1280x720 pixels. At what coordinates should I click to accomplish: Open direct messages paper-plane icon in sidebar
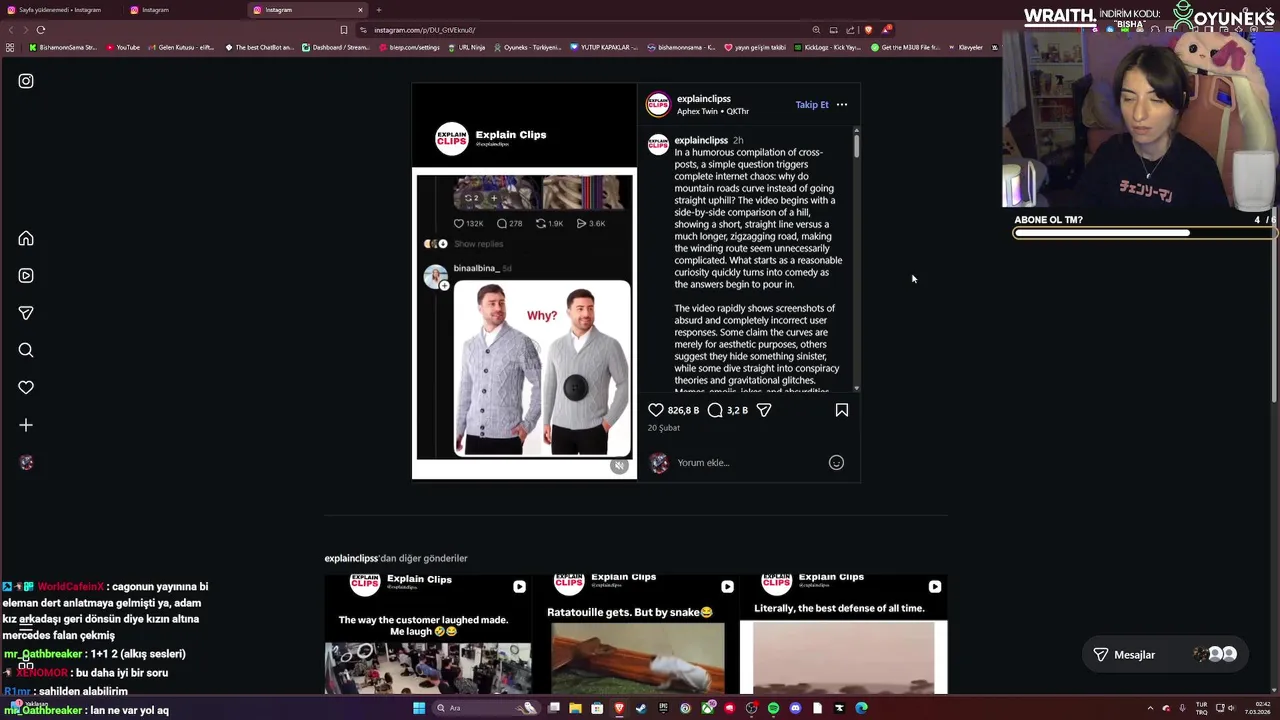[26, 313]
